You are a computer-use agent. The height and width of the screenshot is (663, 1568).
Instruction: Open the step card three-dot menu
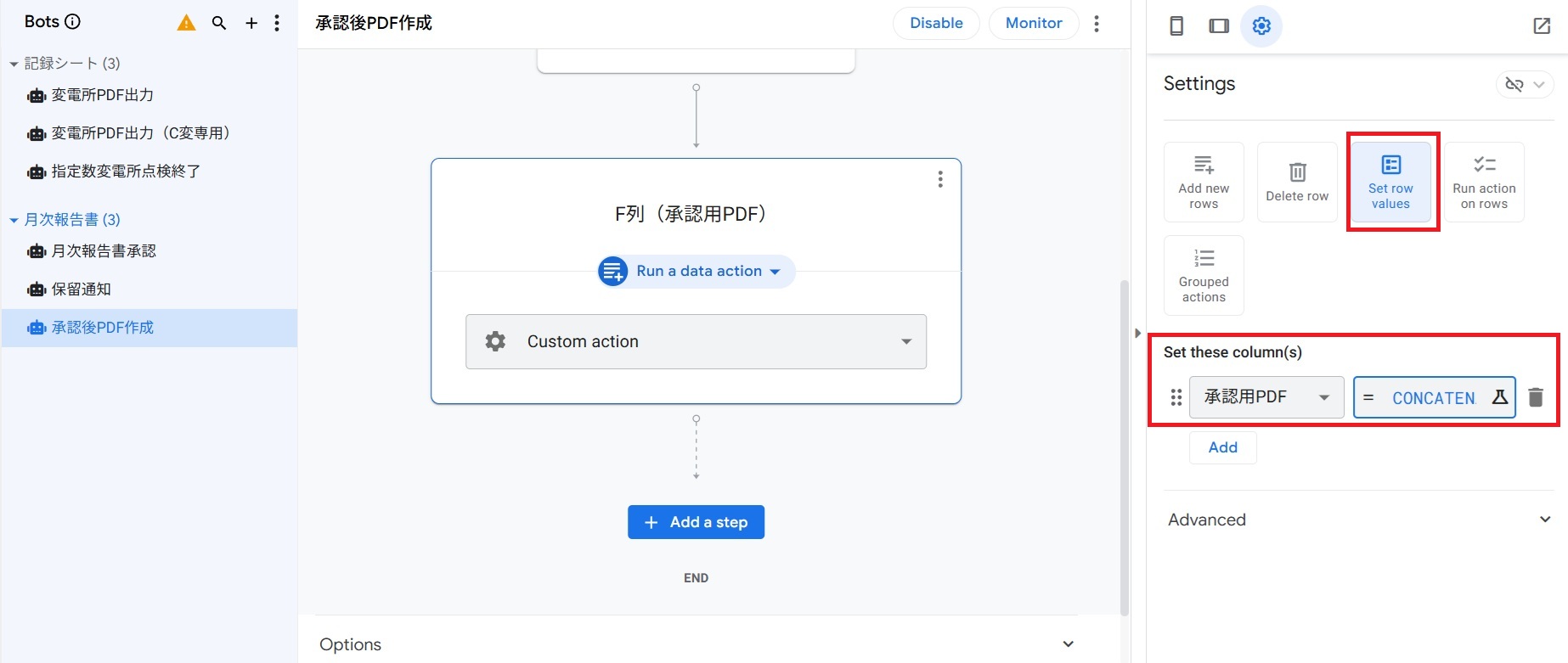940,179
